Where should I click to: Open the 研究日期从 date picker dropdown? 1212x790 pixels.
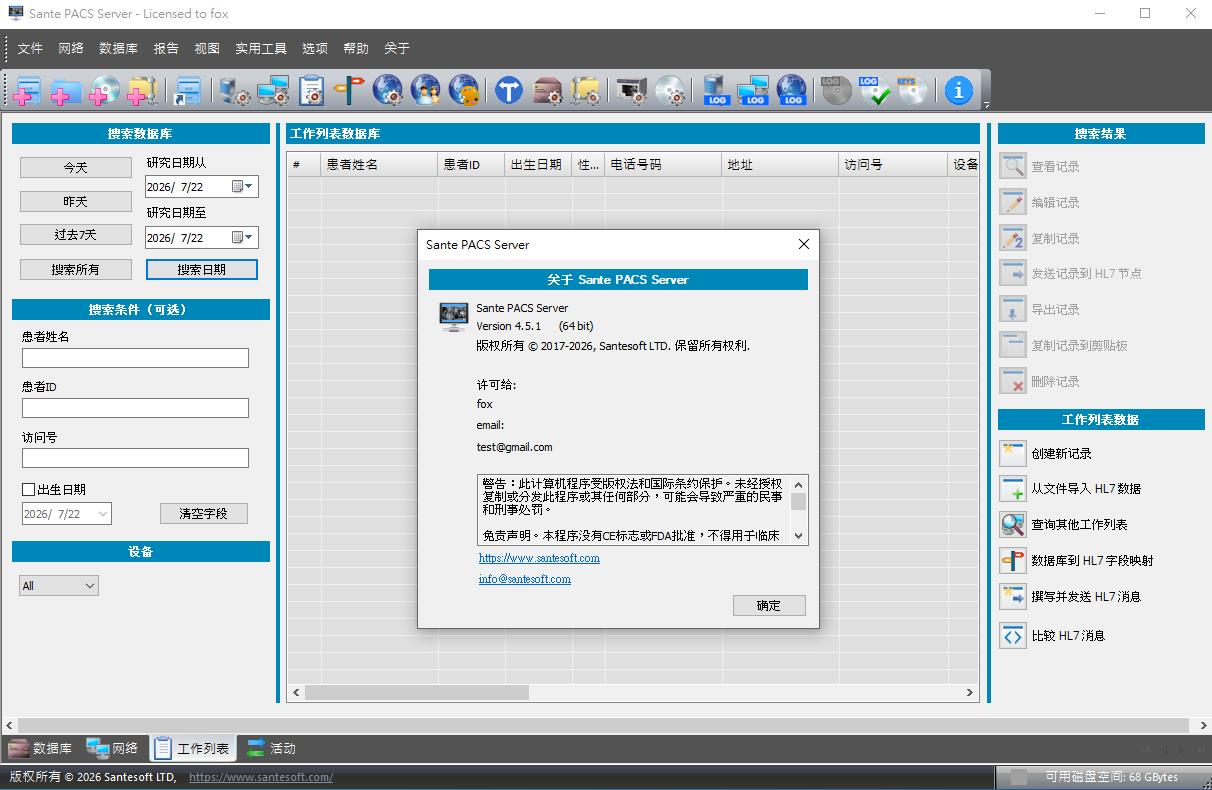[x=244, y=186]
